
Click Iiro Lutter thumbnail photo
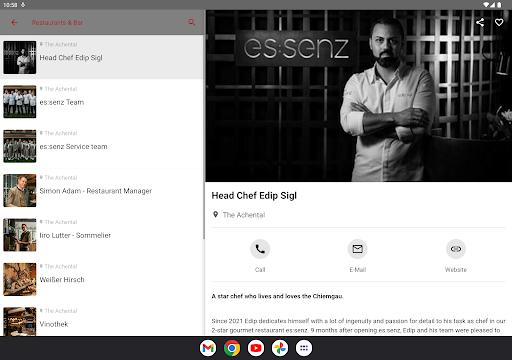(20, 235)
